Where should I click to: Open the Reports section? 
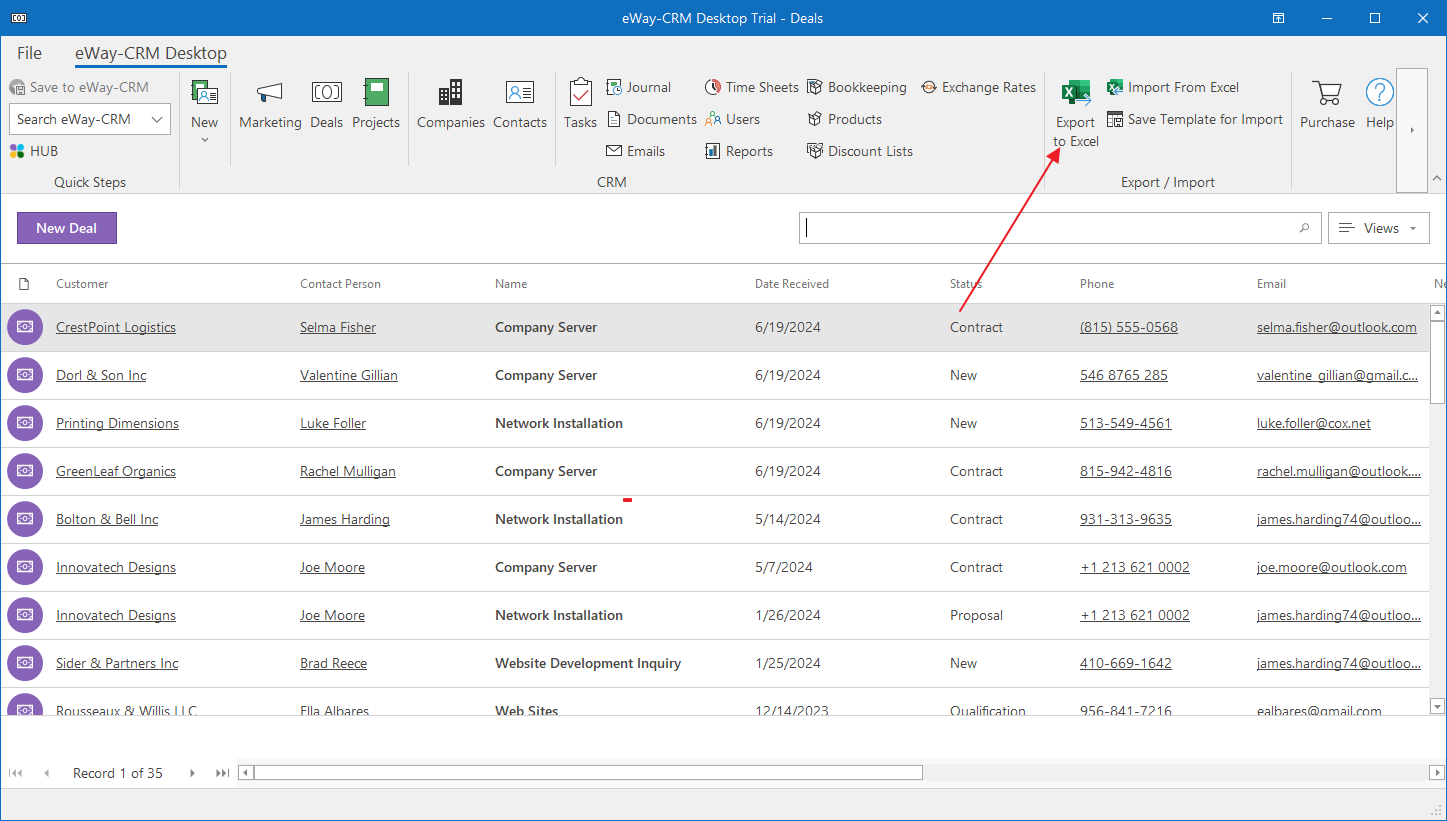(x=739, y=151)
